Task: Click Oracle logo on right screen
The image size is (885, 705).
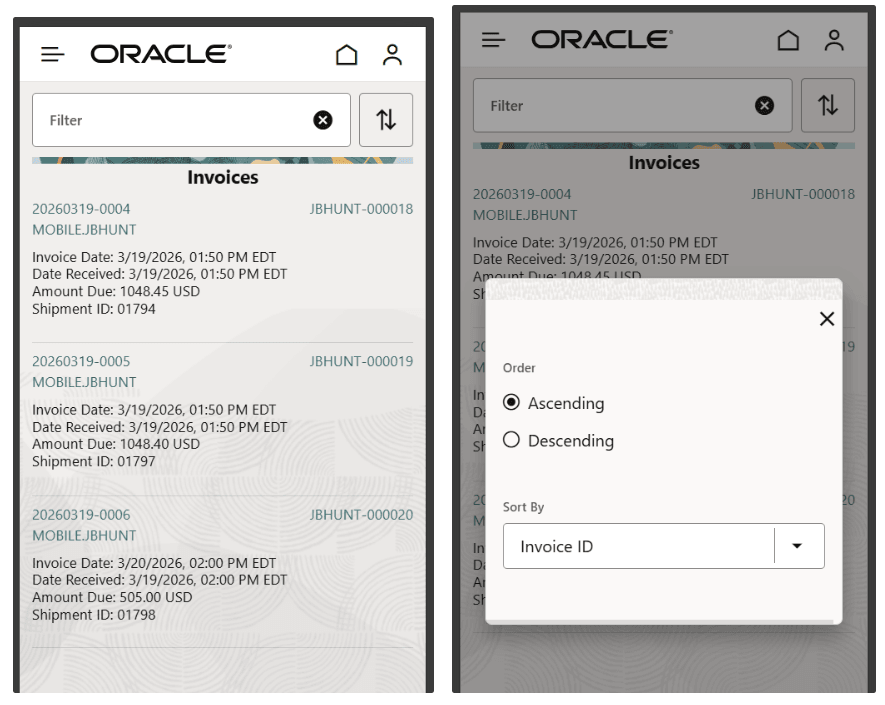Action: click(602, 40)
